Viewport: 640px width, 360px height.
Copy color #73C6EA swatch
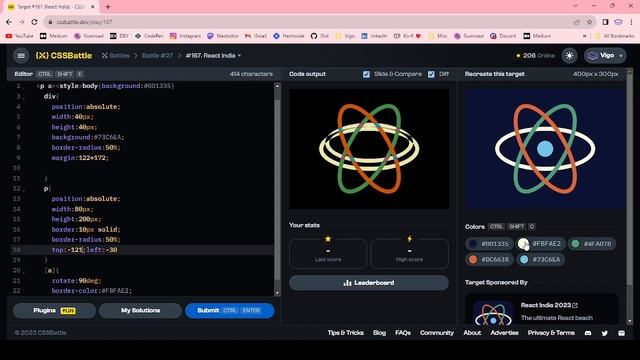[541, 260]
